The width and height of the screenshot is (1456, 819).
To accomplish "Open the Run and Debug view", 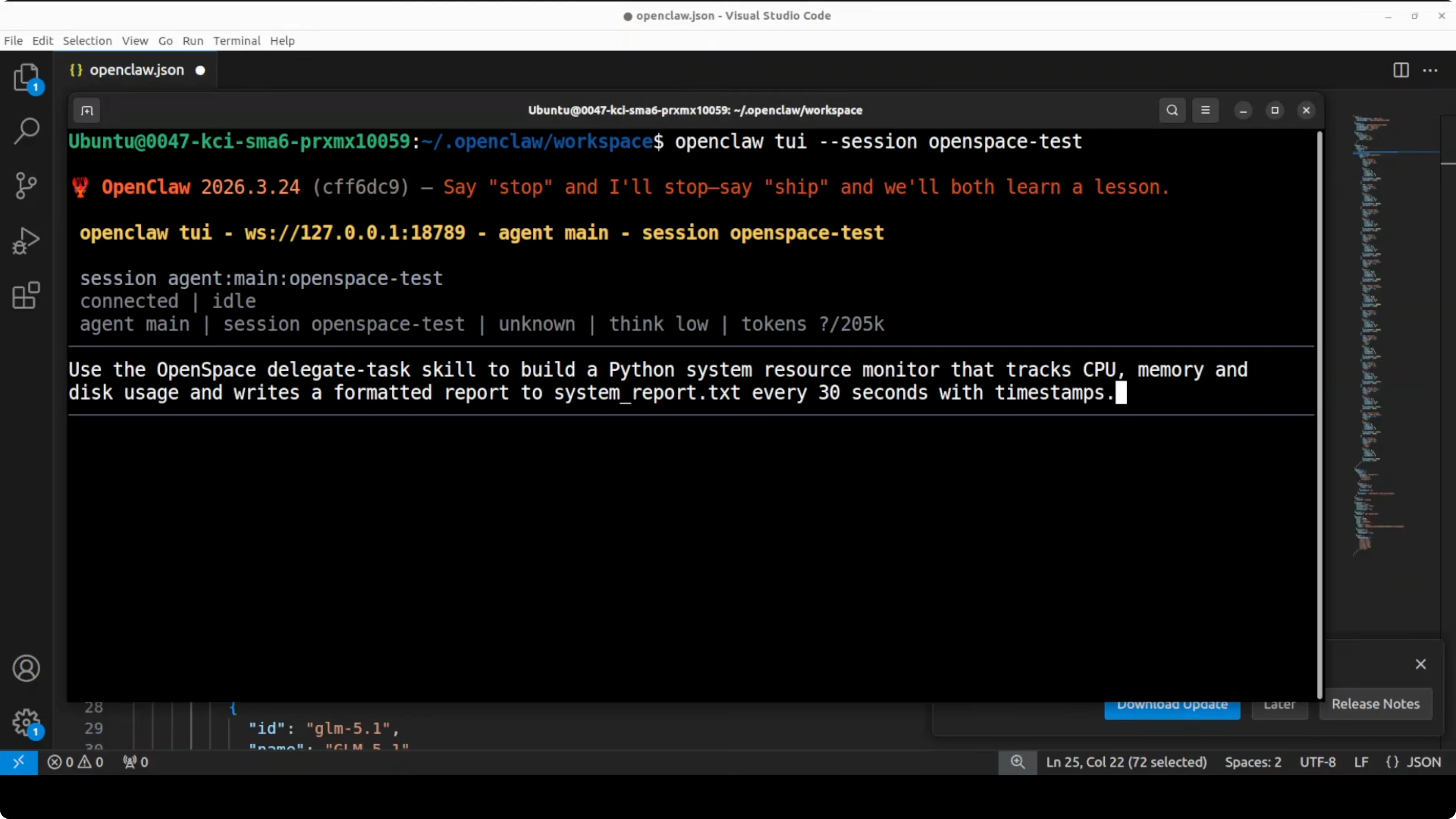I will (26, 241).
